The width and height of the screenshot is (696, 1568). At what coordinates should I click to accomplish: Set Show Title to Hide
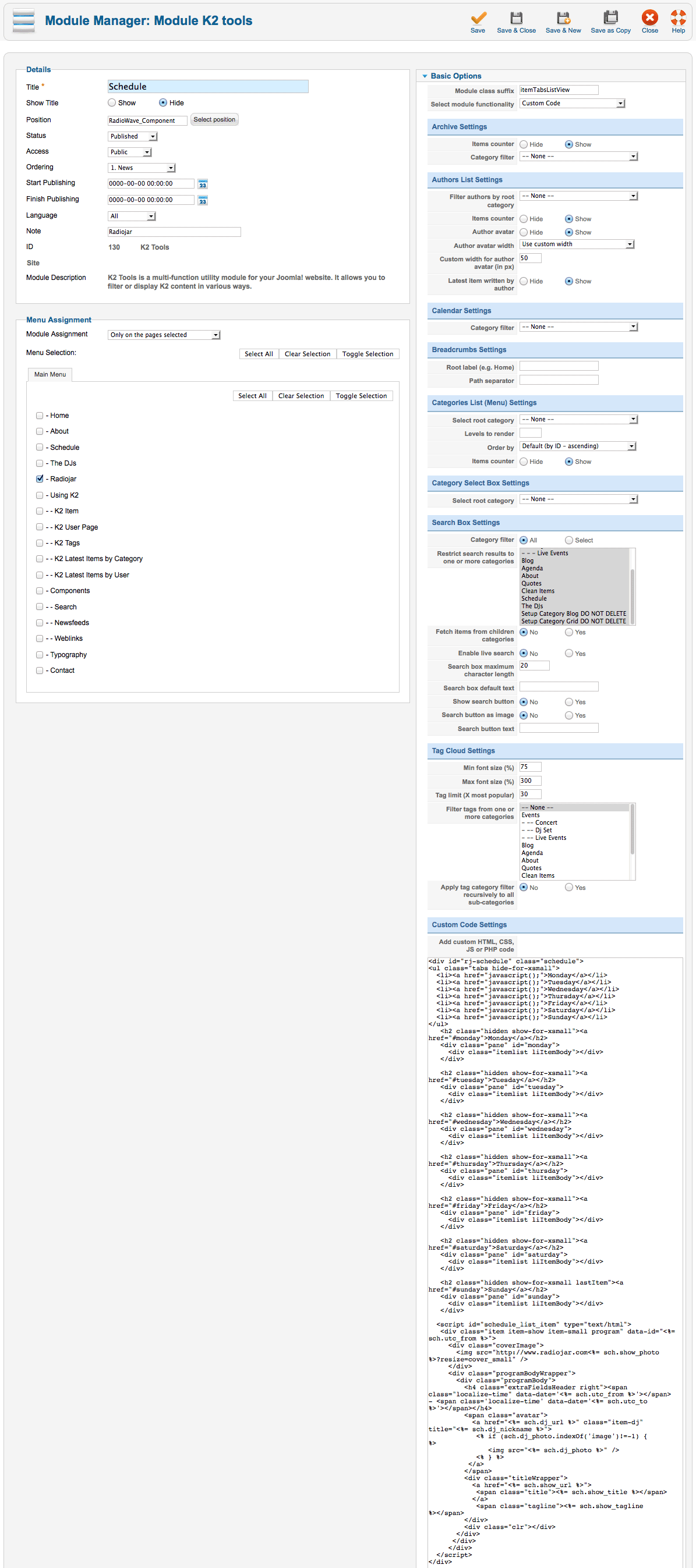click(163, 103)
